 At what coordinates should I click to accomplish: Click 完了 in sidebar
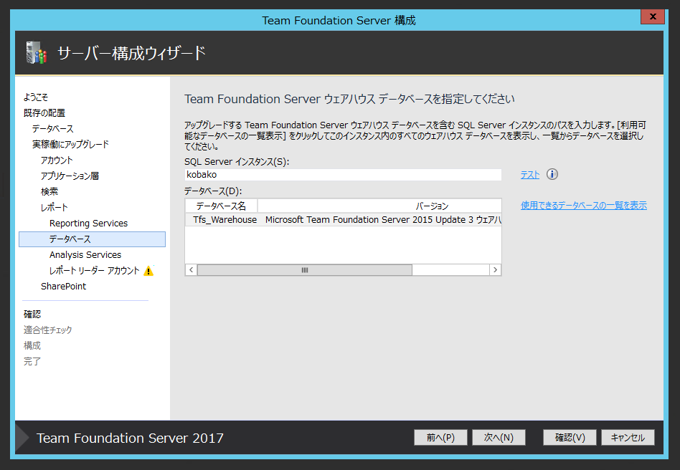[x=32, y=361]
